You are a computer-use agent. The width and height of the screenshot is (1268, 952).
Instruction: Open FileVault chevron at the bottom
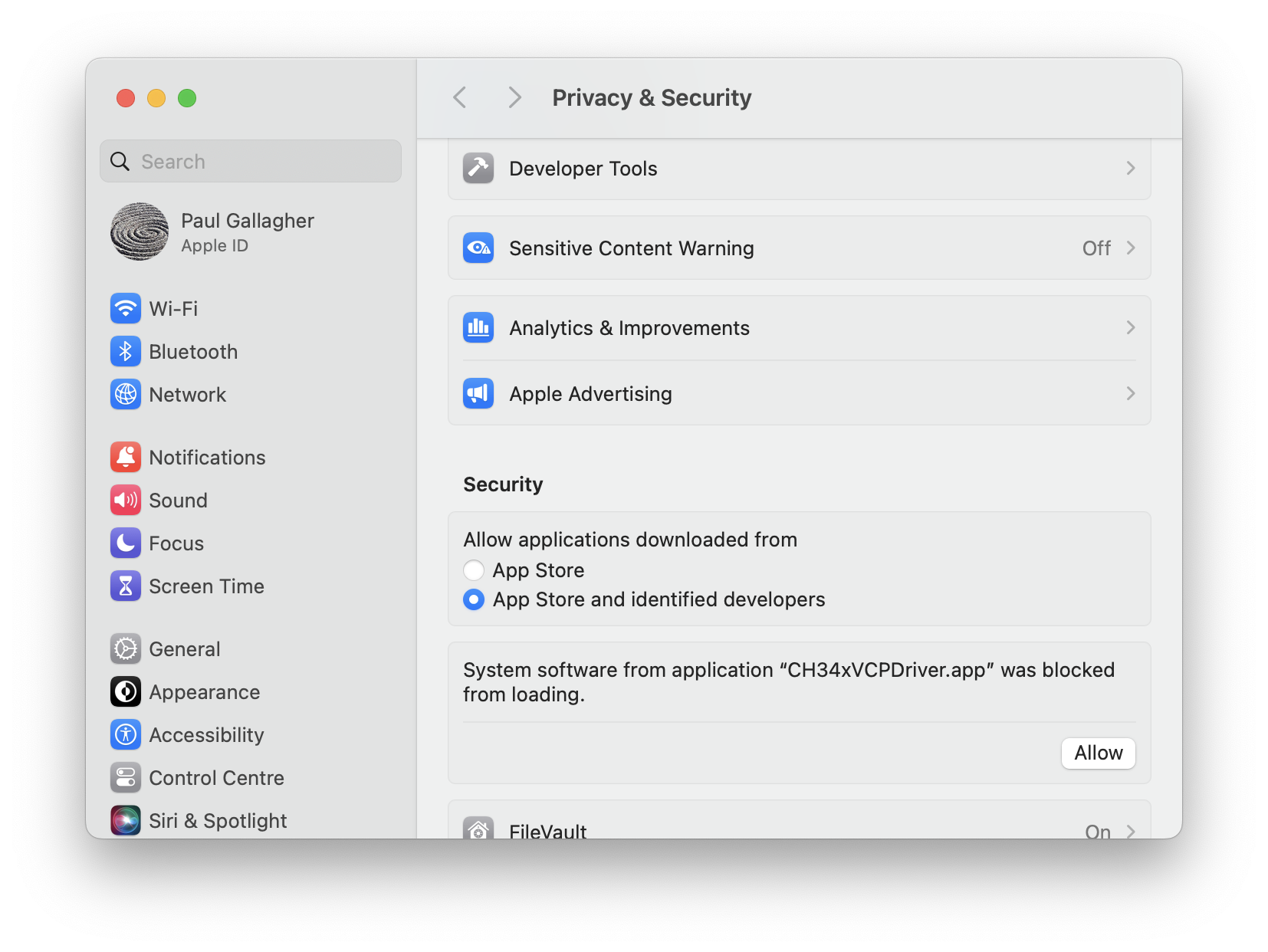click(x=1130, y=831)
